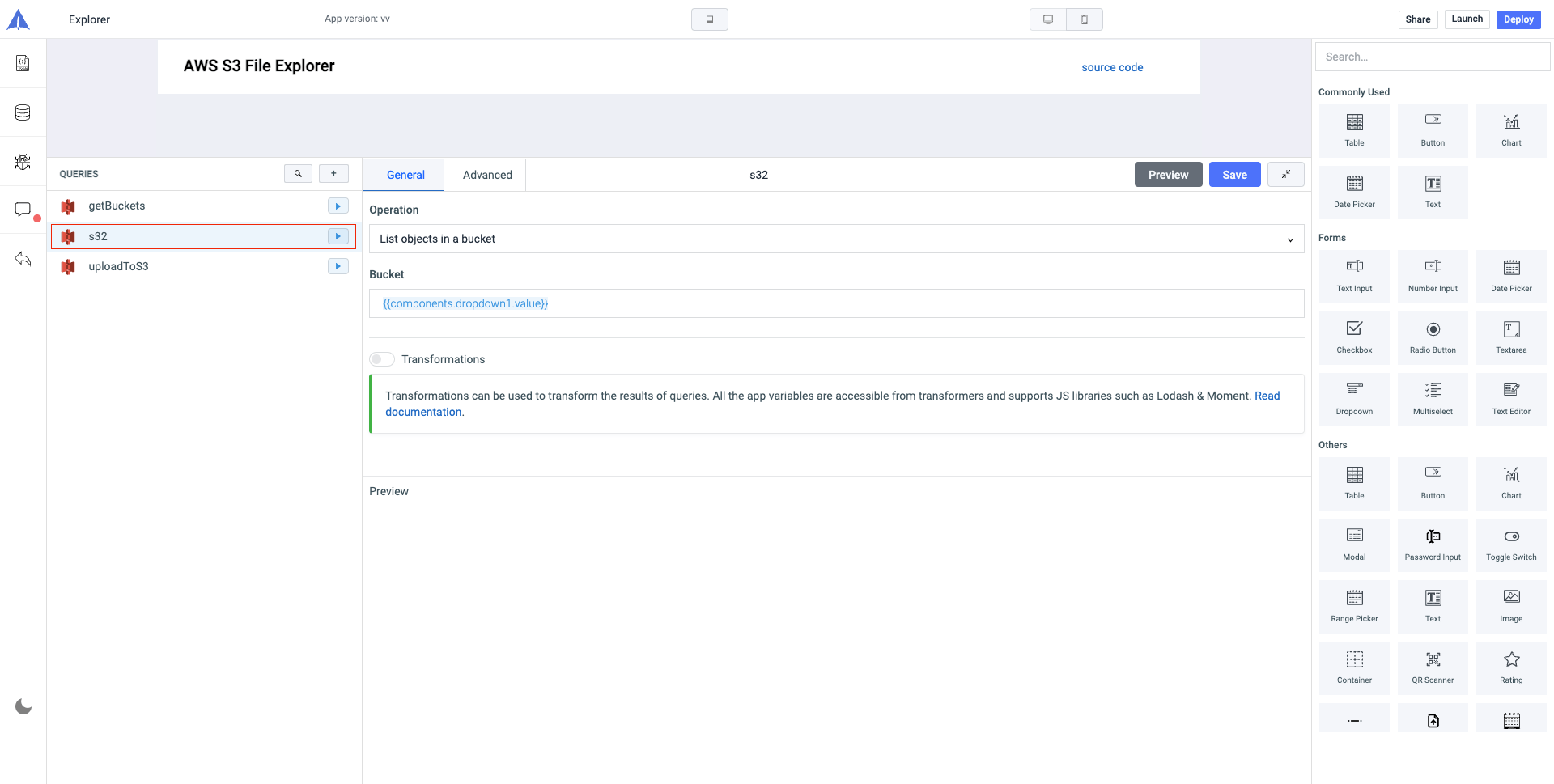Select the General tab
Viewport: 1554px width, 784px height.
coord(405,175)
